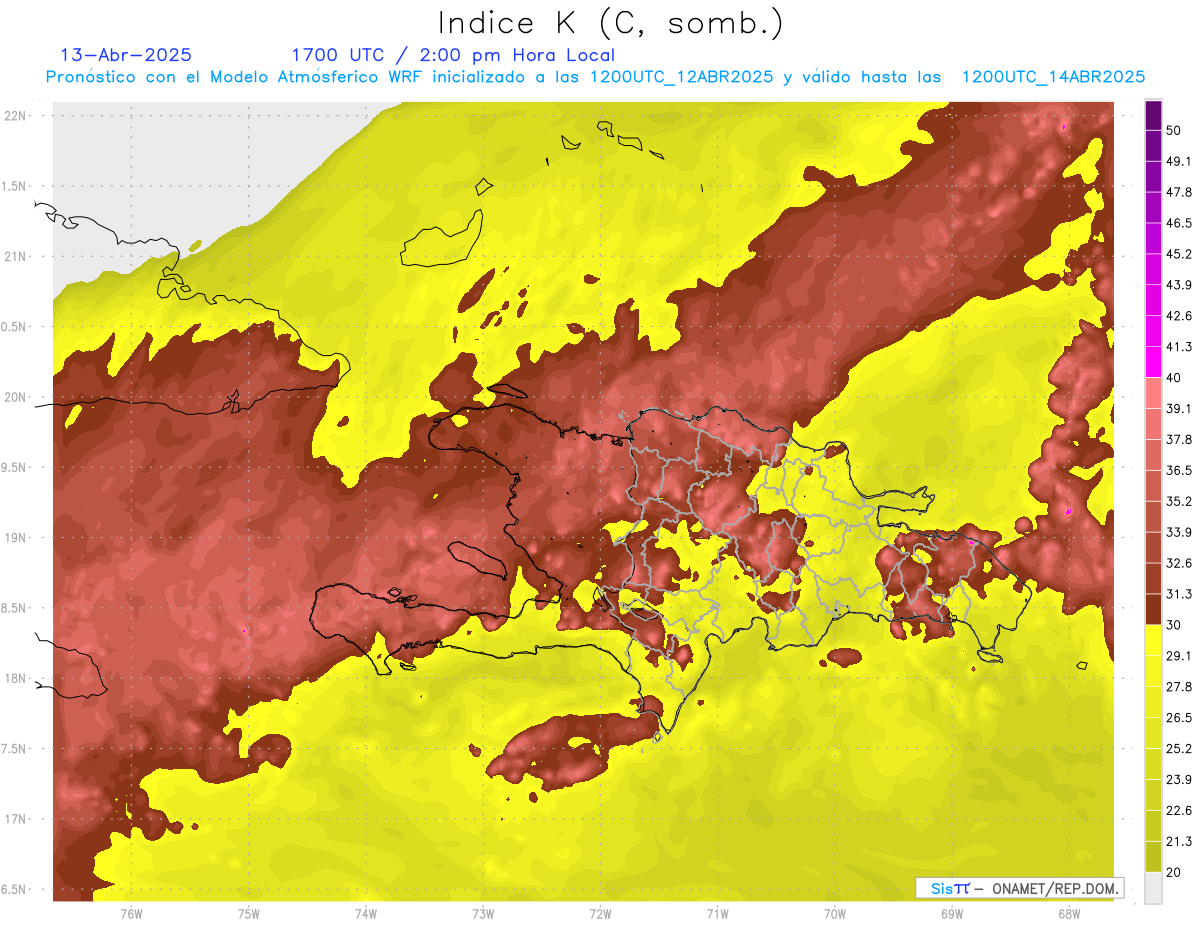Click the colorbar value '30'
This screenshot has height=927, width=1200.
point(1174,625)
